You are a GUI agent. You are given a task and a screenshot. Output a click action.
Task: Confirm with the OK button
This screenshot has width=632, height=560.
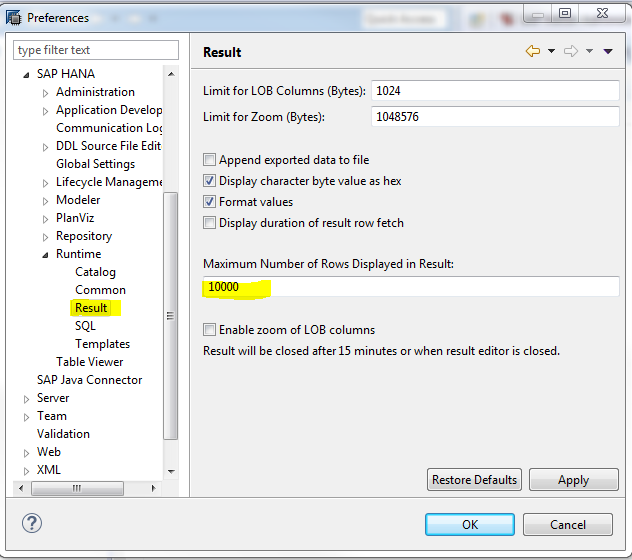[x=470, y=525]
